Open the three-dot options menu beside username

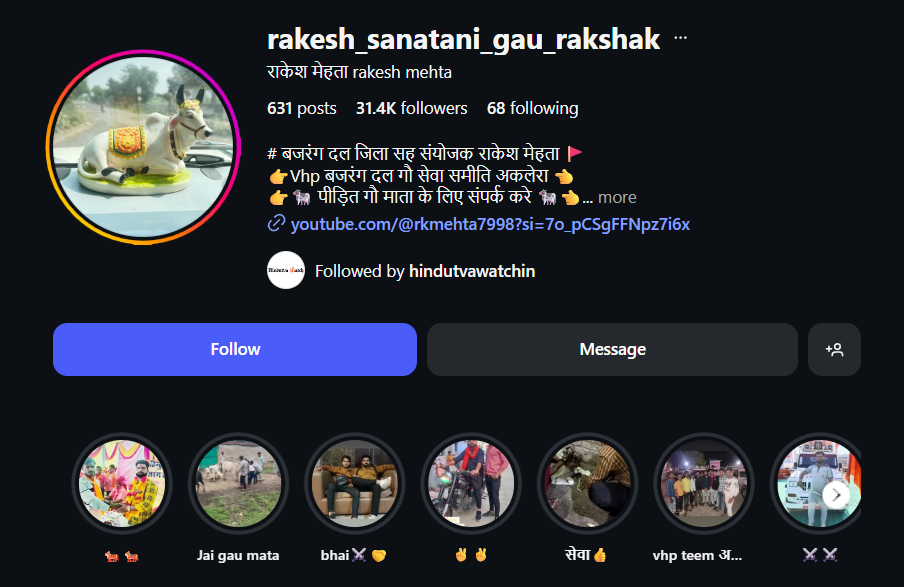click(x=680, y=38)
